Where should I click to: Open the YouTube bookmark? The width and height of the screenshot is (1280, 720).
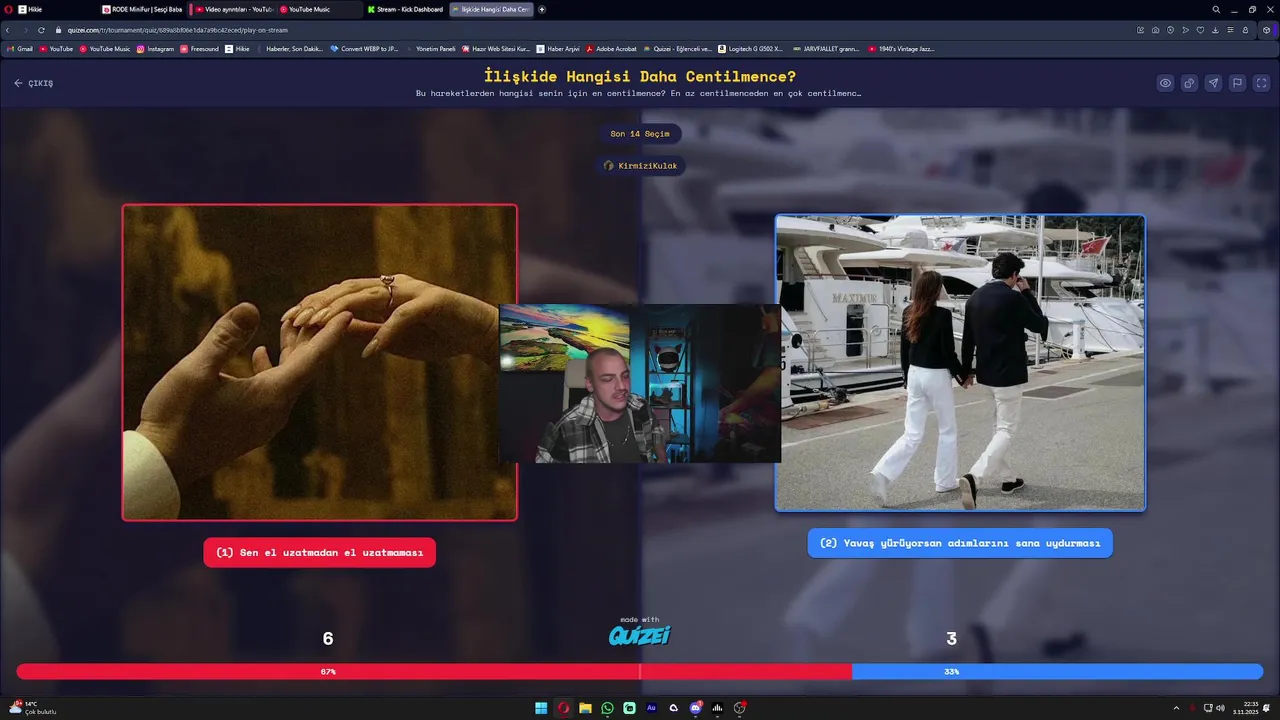click(x=57, y=49)
